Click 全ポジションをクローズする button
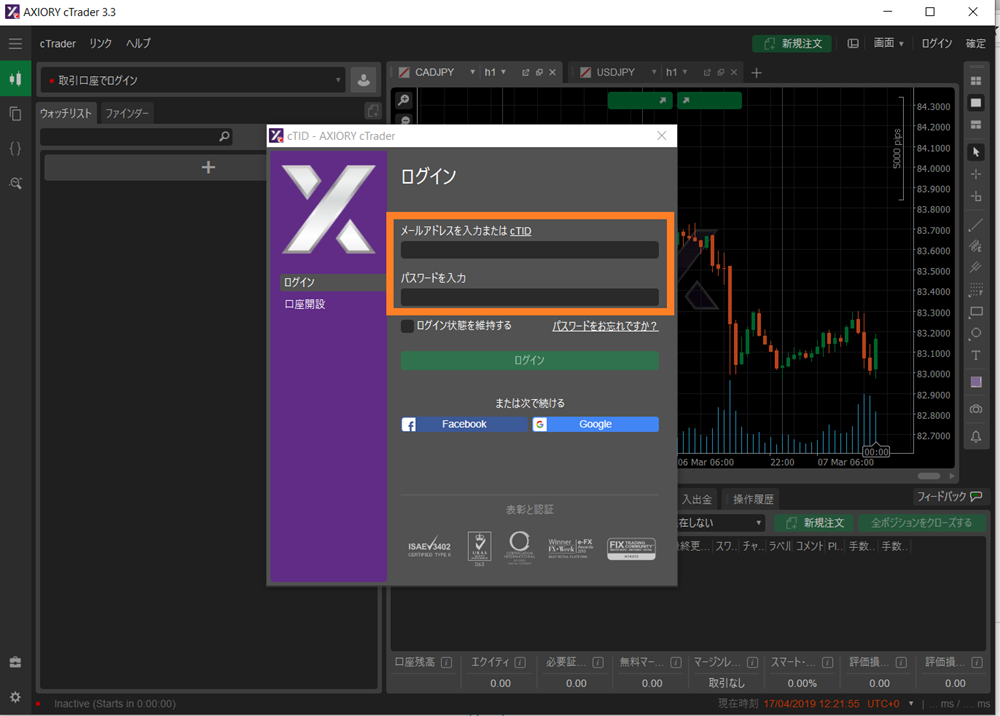This screenshot has width=1000, height=716. point(921,523)
